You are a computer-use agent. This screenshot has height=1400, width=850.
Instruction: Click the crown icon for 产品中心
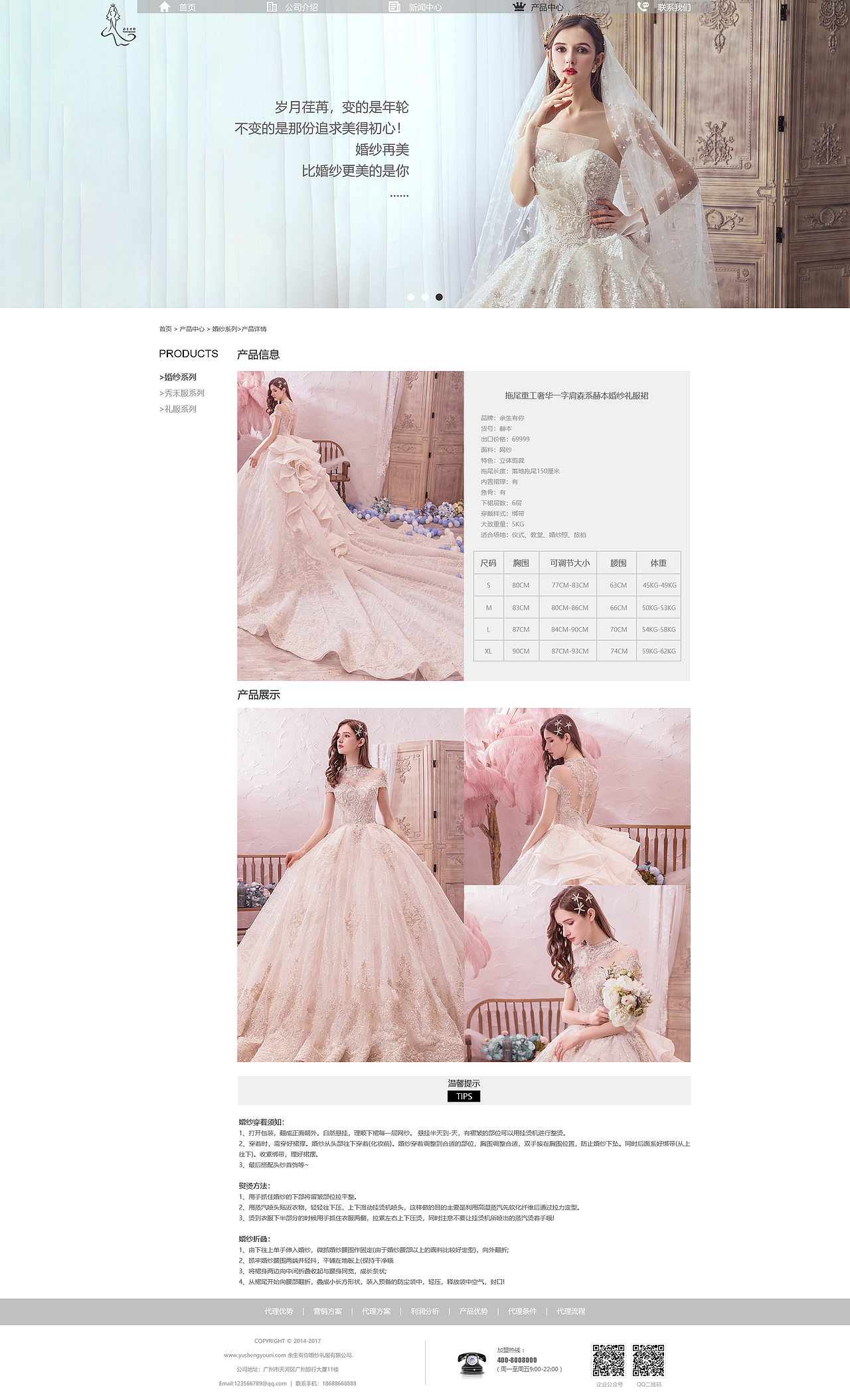tap(519, 7)
